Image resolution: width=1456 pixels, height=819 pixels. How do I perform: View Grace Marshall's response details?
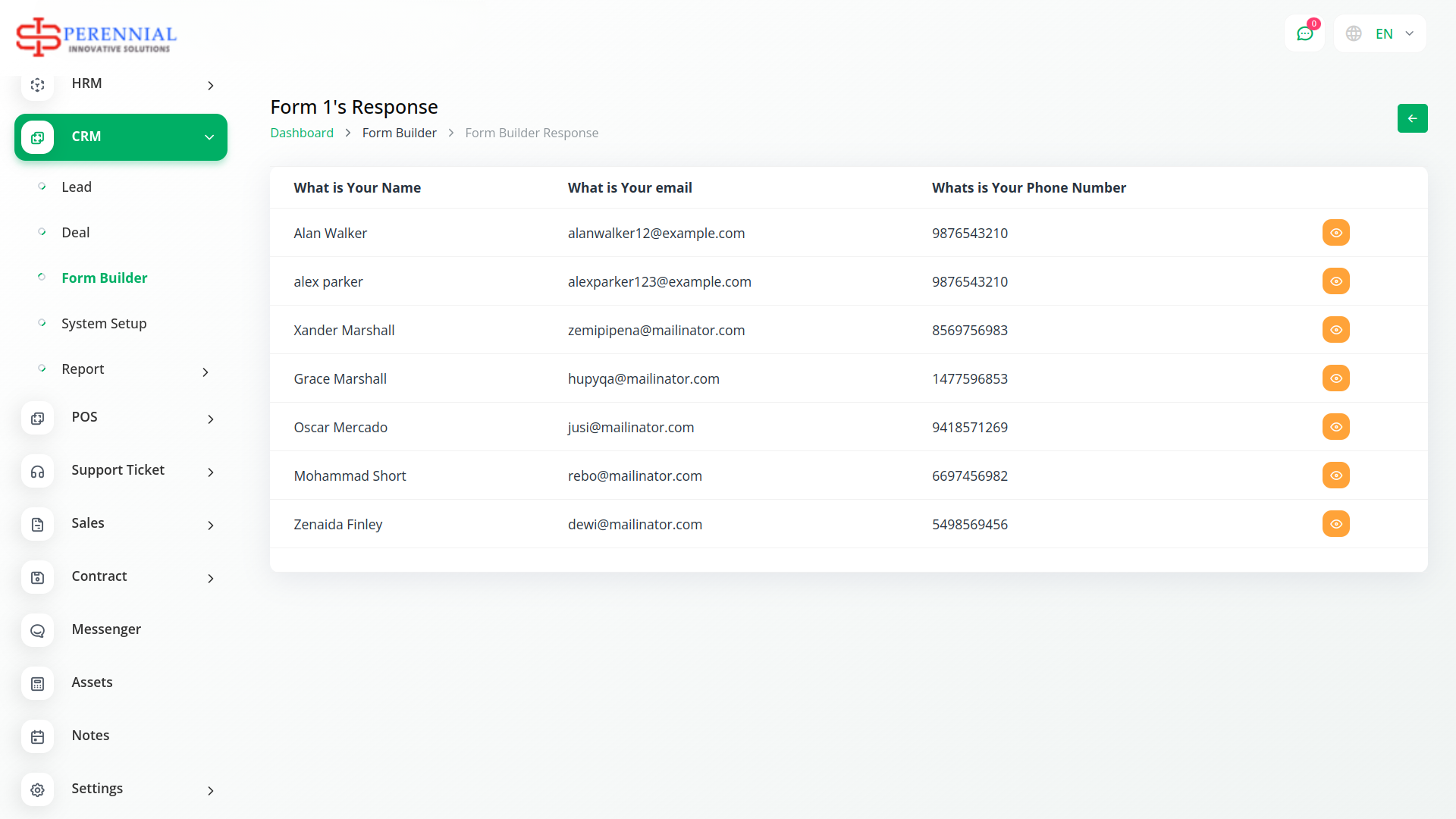coord(1335,378)
